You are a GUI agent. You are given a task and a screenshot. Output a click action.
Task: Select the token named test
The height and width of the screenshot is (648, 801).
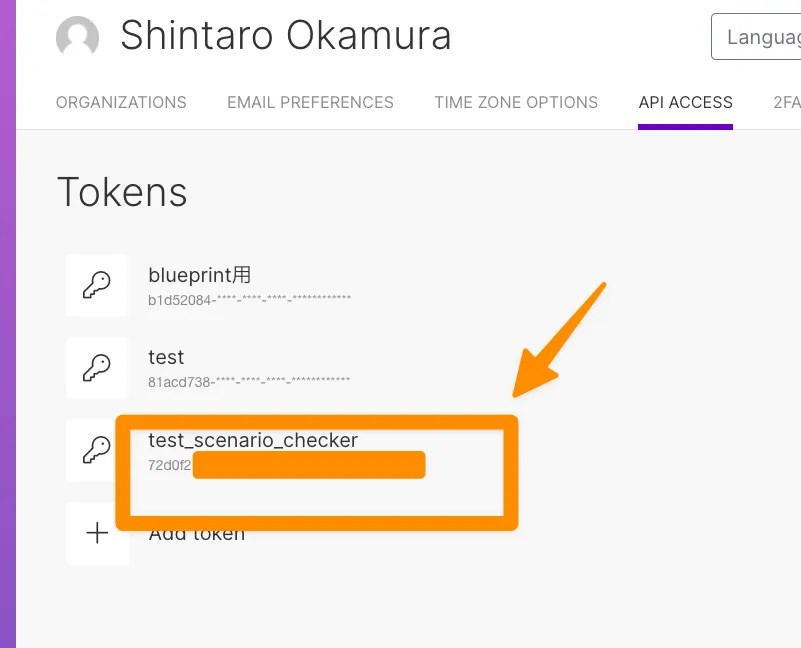click(166, 357)
